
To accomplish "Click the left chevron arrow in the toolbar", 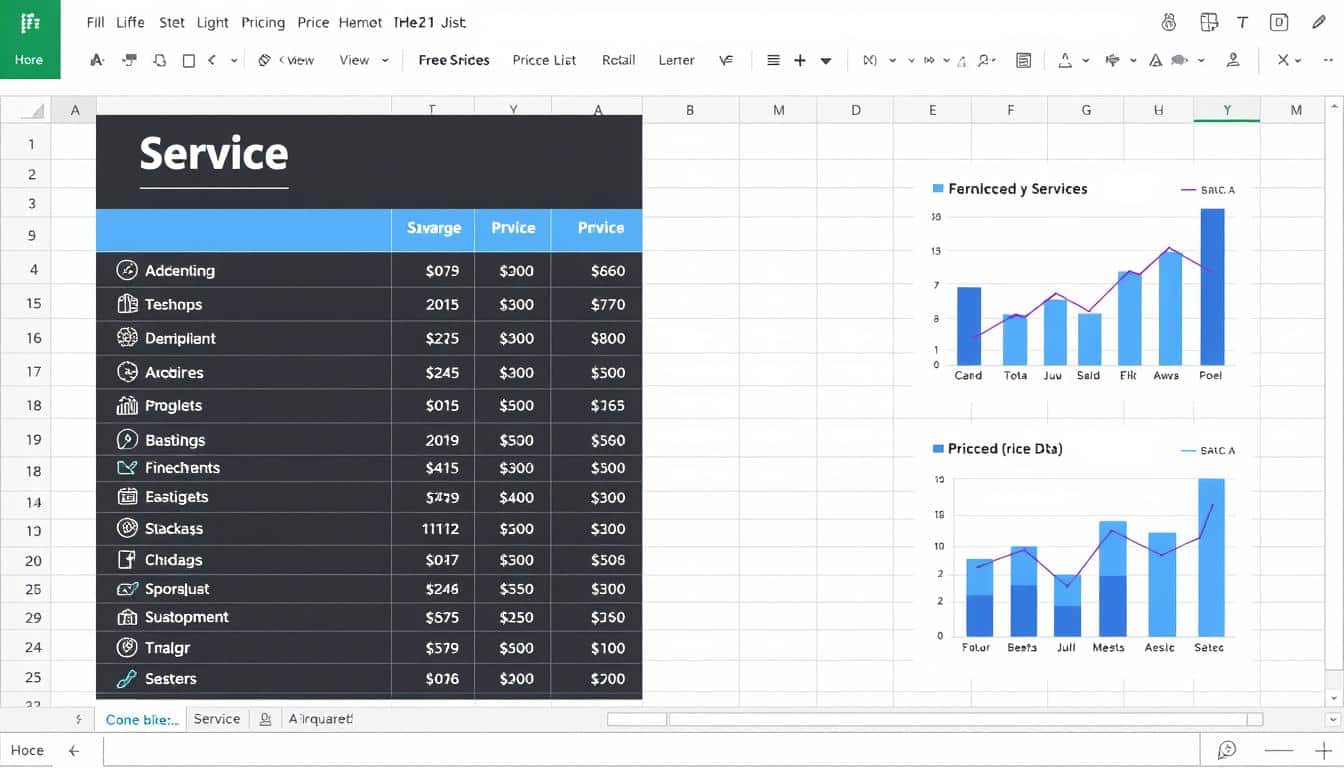I will pyautogui.click(x=212, y=60).
